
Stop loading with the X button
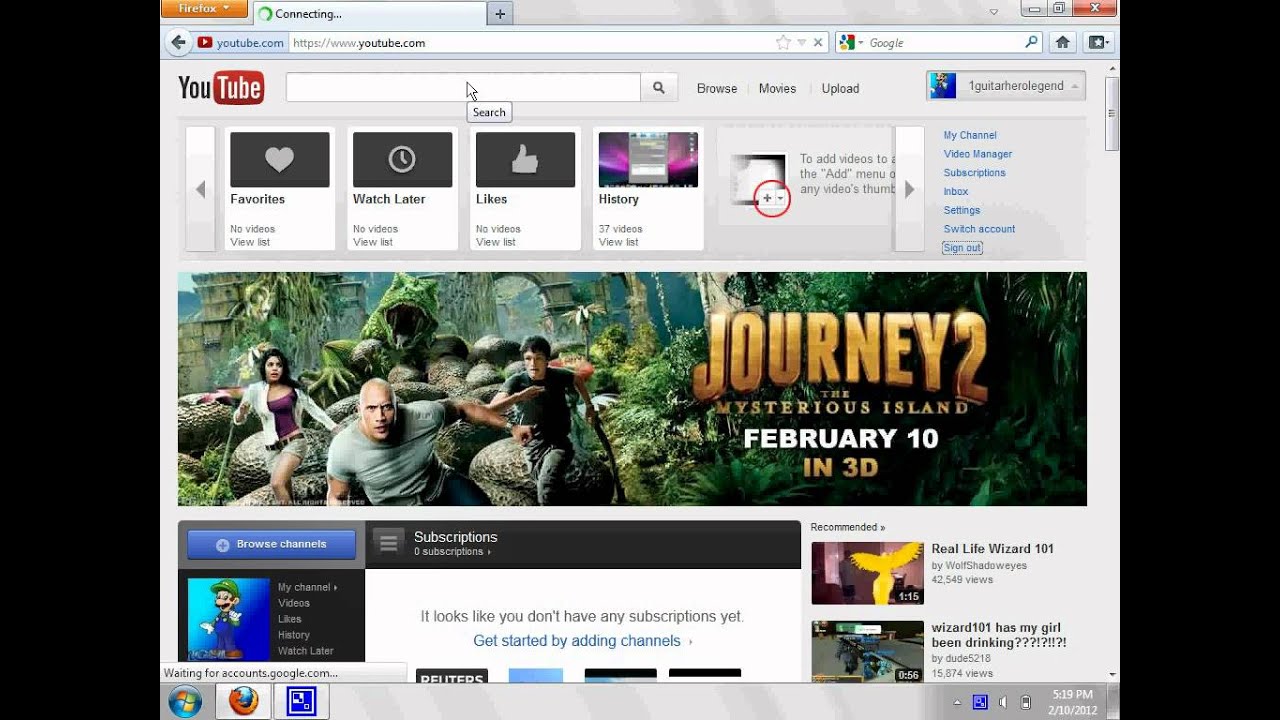tap(818, 43)
